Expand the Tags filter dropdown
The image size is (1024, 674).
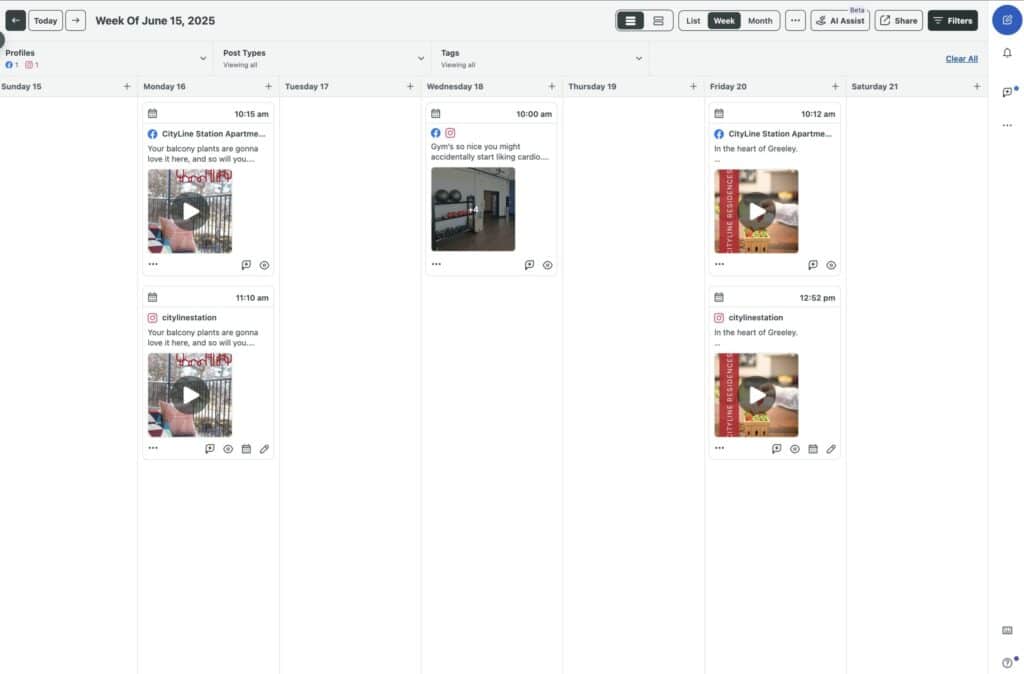[x=541, y=58]
